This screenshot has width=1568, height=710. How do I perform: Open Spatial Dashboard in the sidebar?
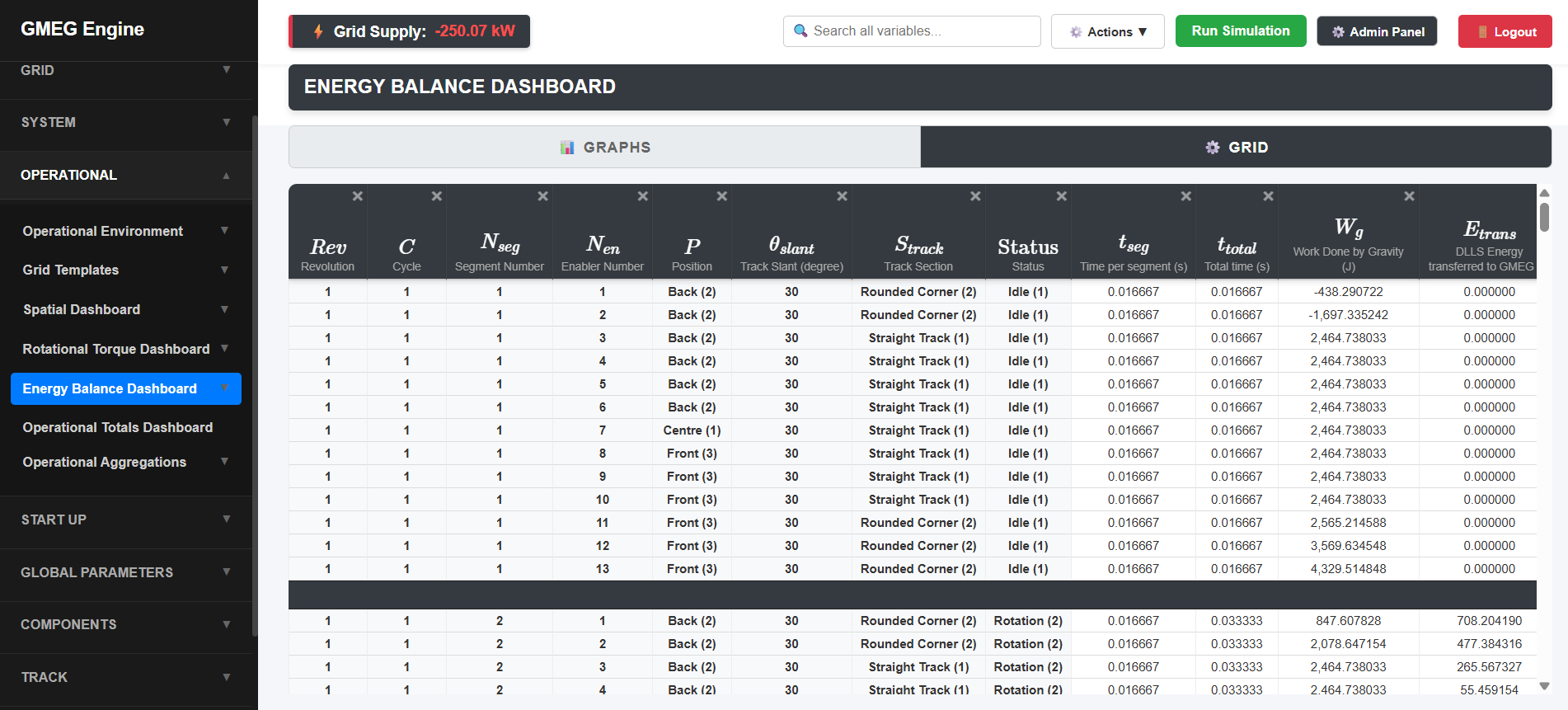click(126, 309)
